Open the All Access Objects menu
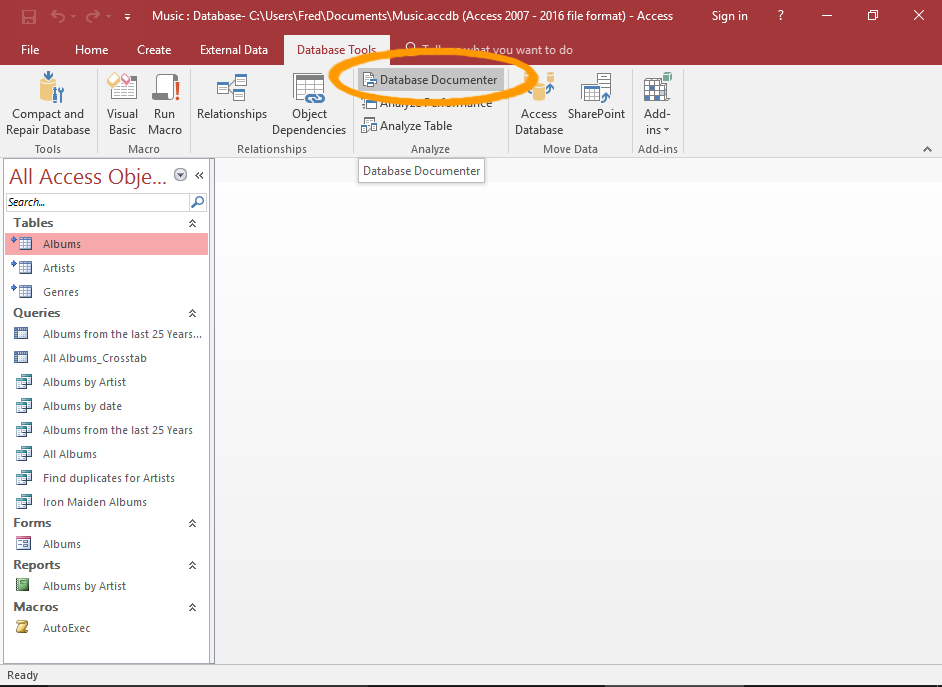This screenshot has height=687, width=942. (x=180, y=174)
